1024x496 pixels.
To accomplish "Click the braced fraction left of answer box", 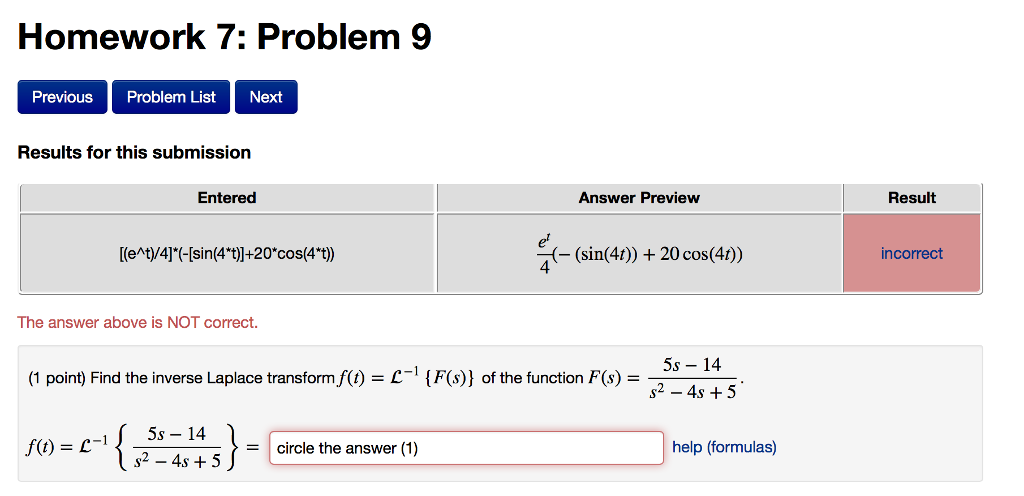I will point(176,448).
